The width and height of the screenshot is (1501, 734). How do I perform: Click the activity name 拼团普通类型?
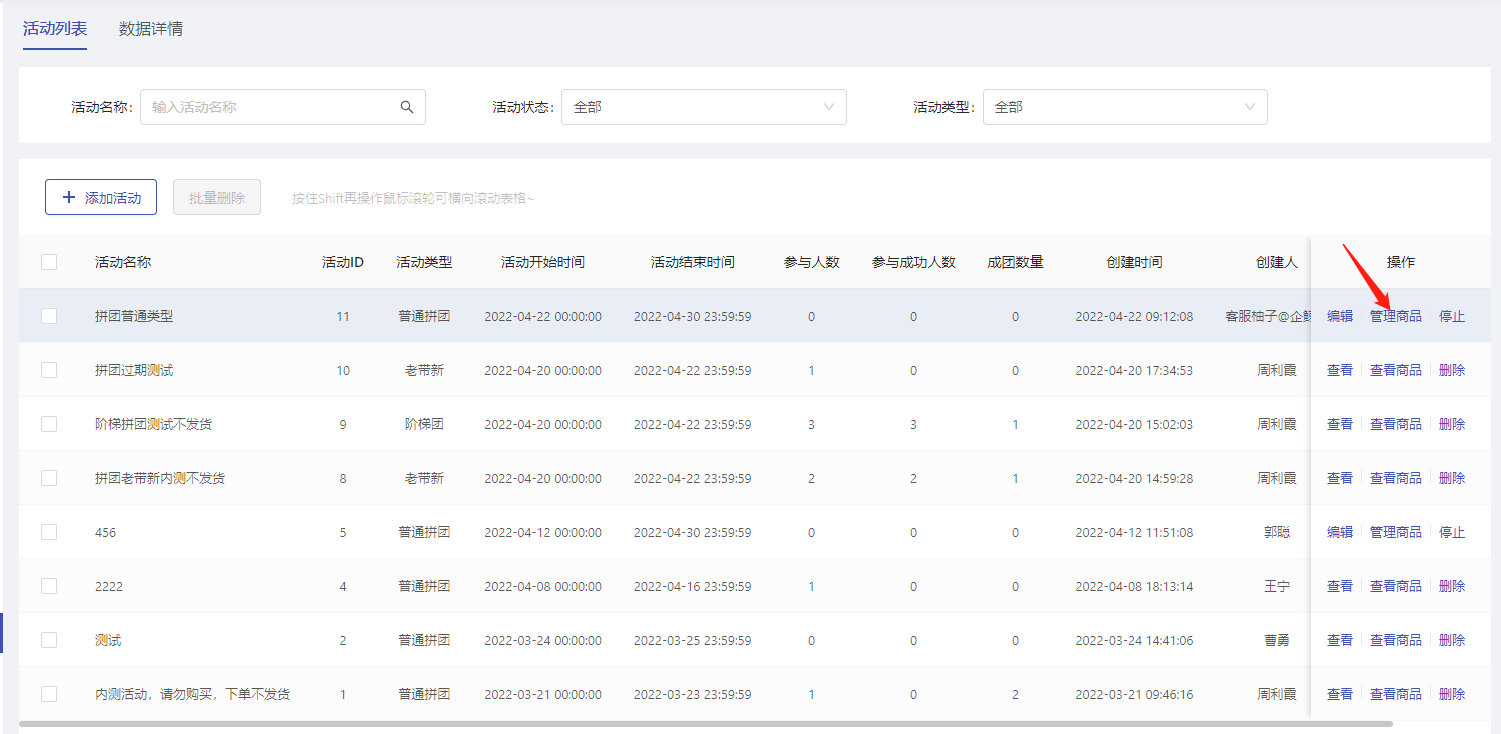(134, 316)
